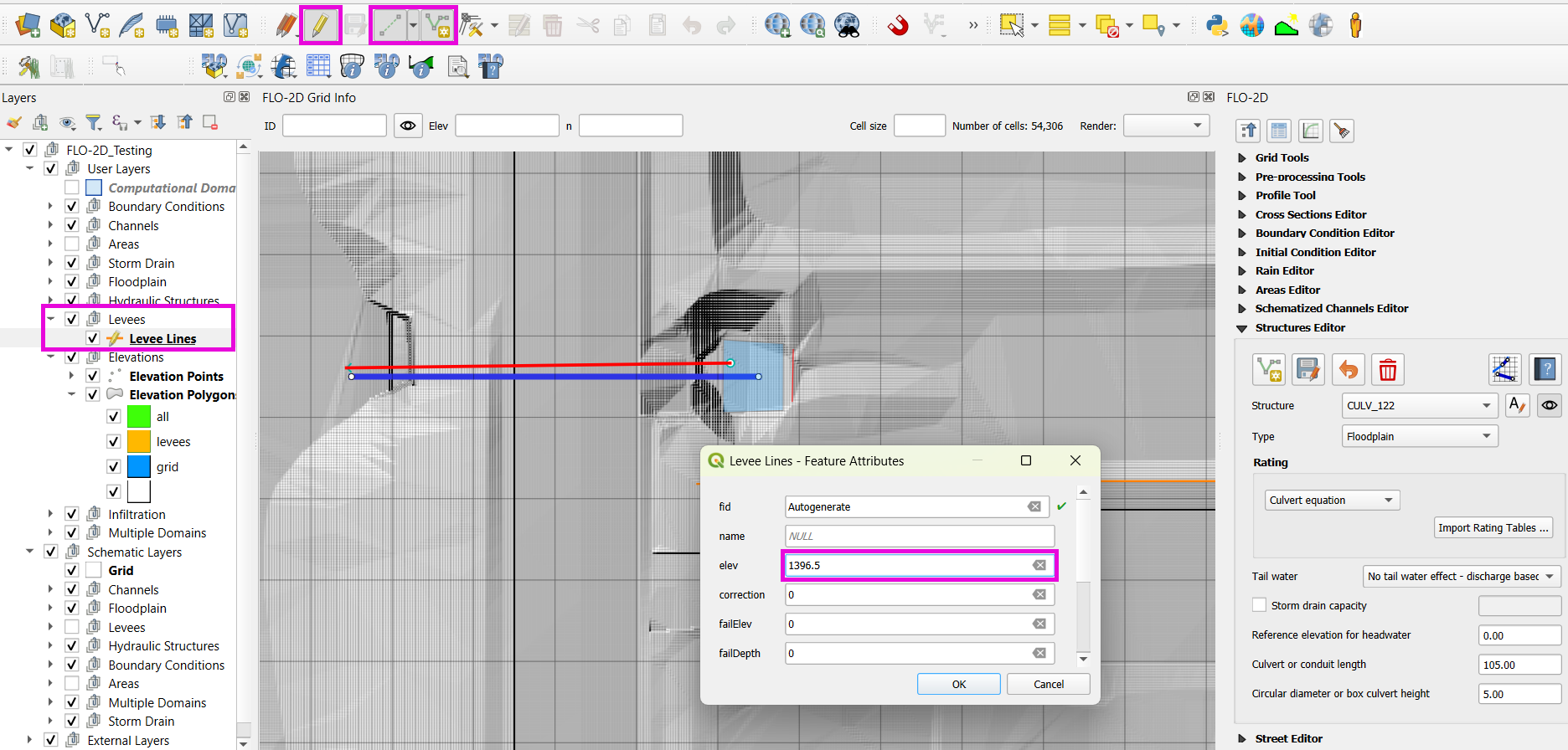Click the eye icon next to grid ID

click(408, 126)
